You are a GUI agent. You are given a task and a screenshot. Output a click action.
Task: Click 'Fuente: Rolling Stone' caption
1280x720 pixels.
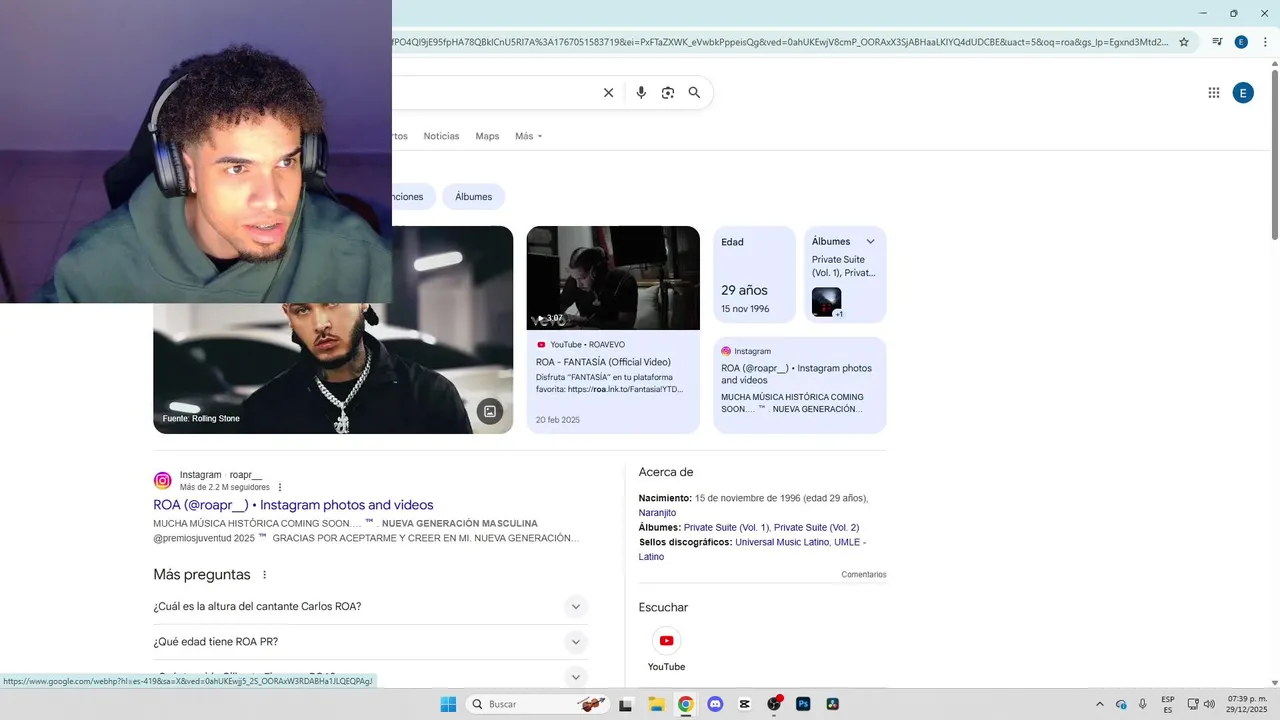201,418
